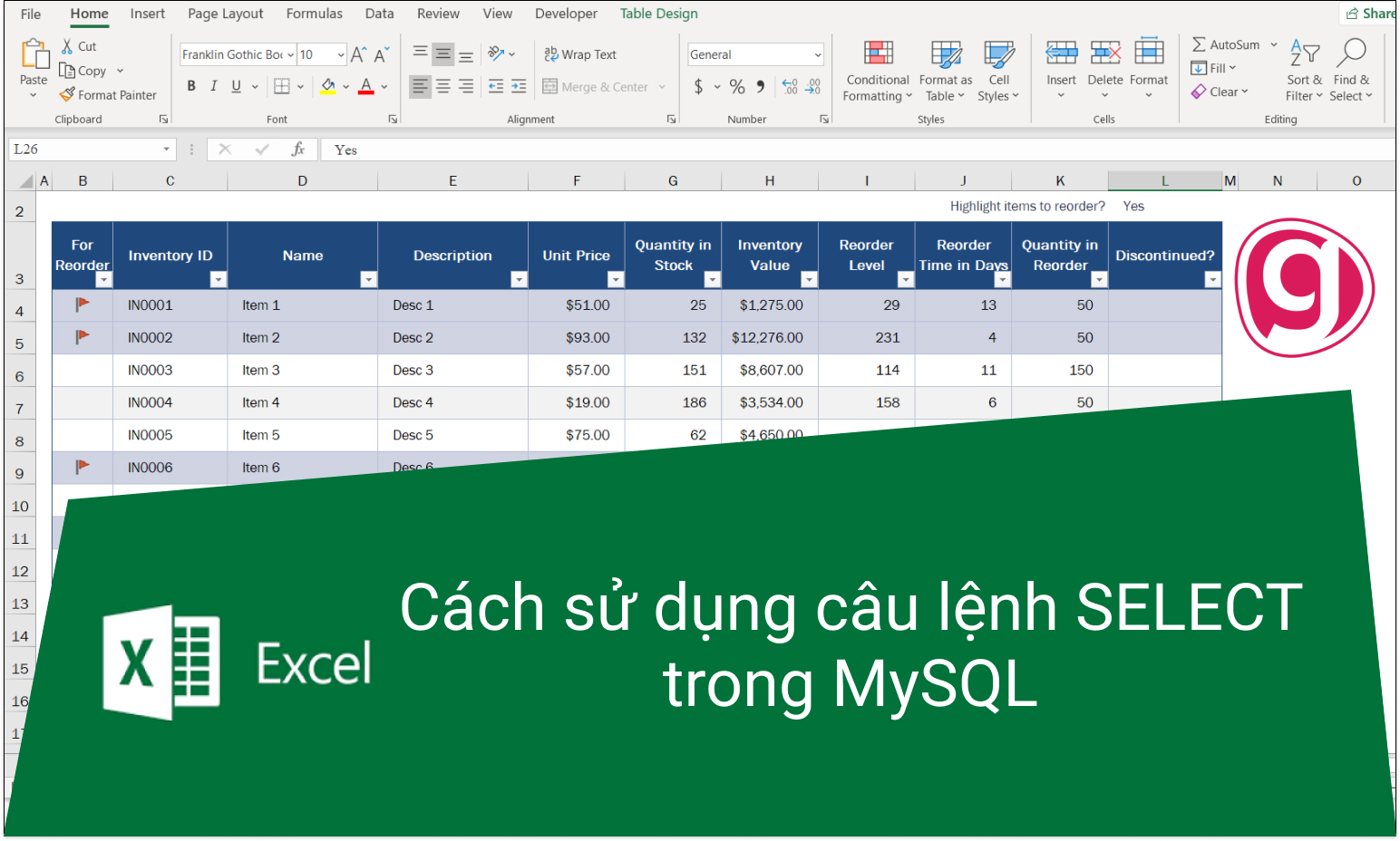The image size is (1400, 841).
Task: Switch to the Table Design tab
Action: click(x=658, y=14)
